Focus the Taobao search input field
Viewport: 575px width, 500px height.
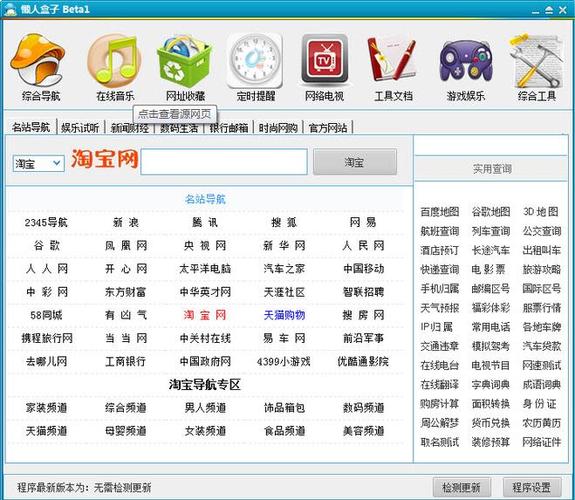[x=224, y=161]
